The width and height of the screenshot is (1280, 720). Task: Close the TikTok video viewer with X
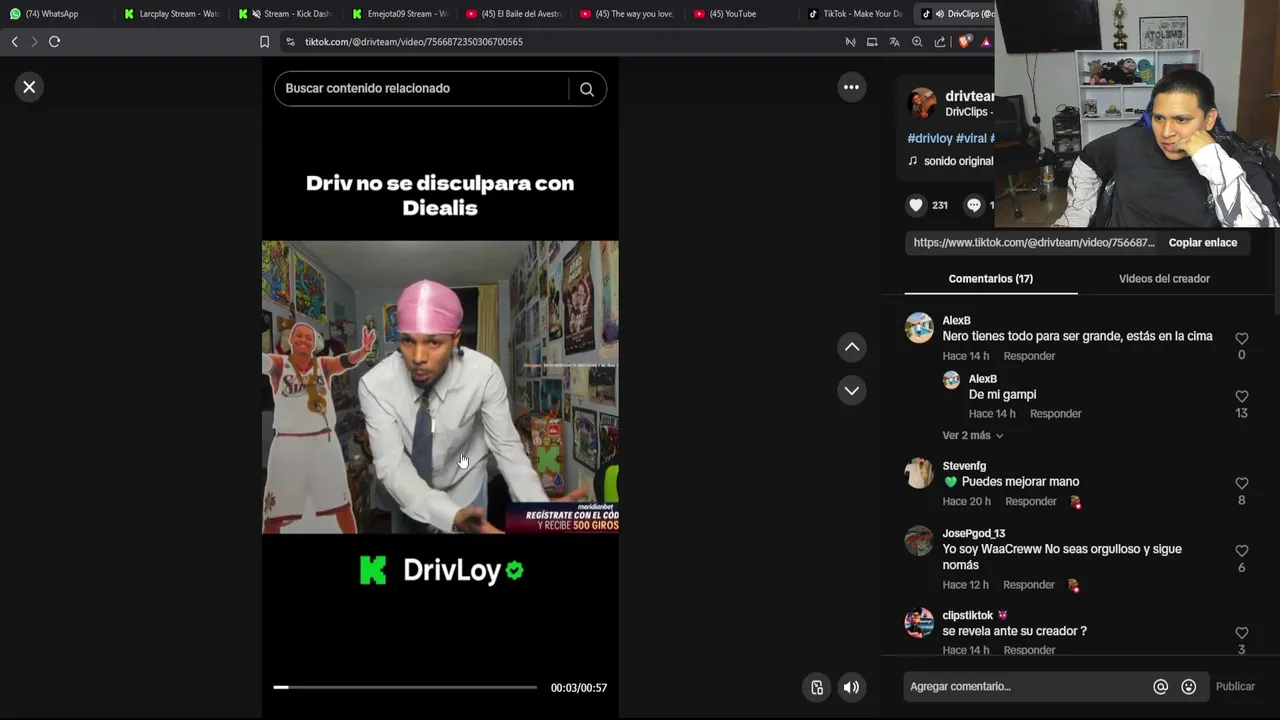(x=29, y=87)
